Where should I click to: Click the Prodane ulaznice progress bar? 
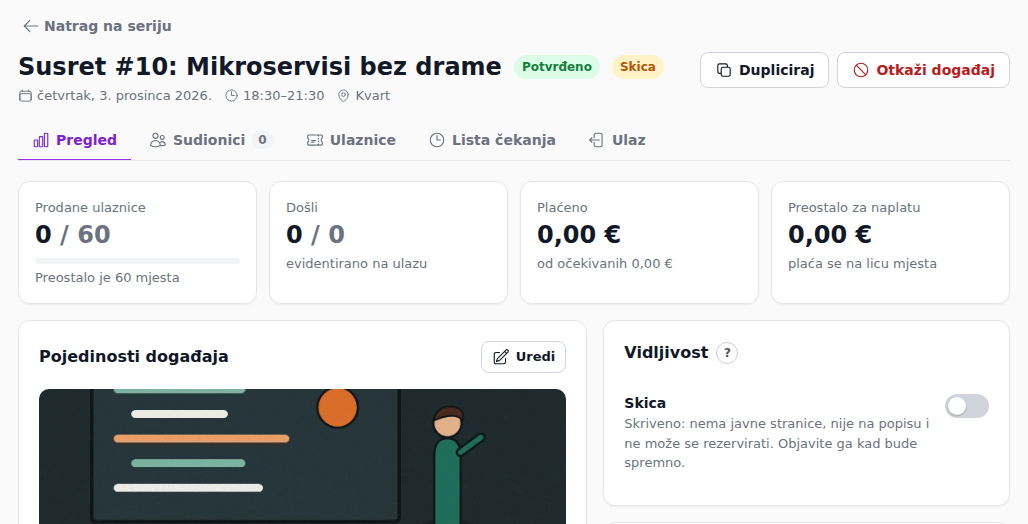pyautogui.click(x=138, y=261)
